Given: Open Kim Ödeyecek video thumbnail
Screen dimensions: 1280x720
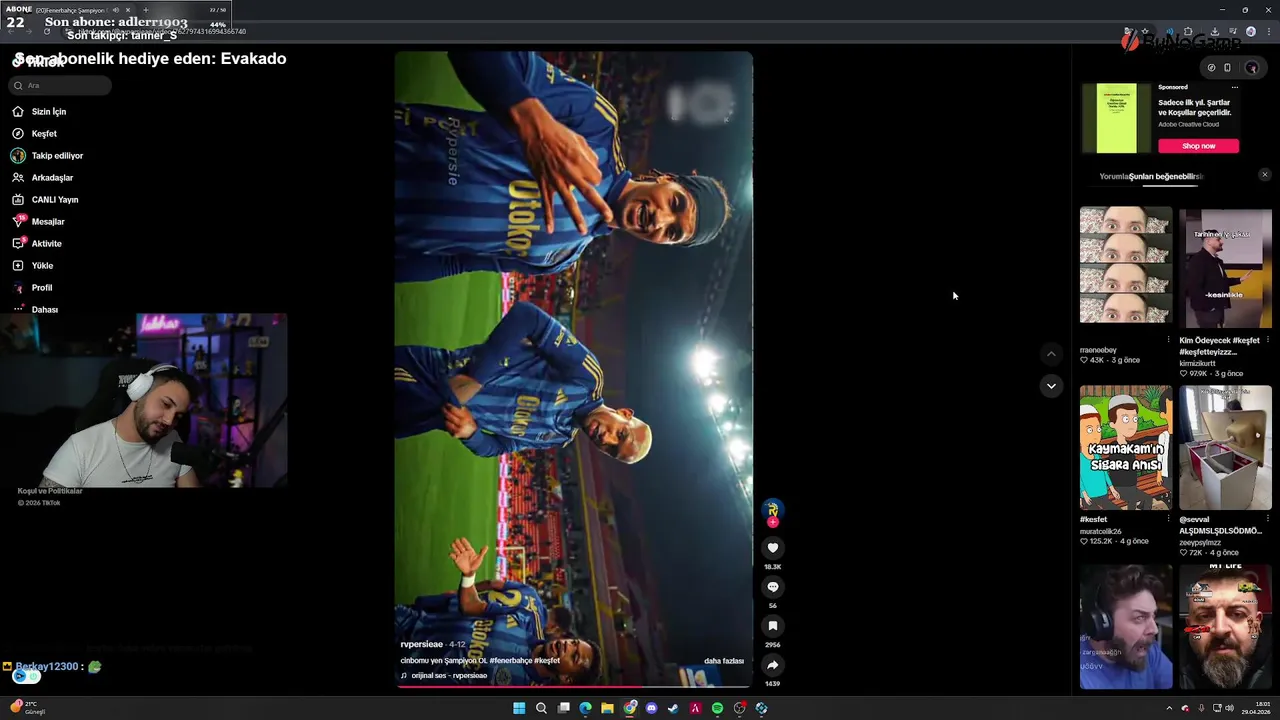Looking at the screenshot, I should (1225, 267).
